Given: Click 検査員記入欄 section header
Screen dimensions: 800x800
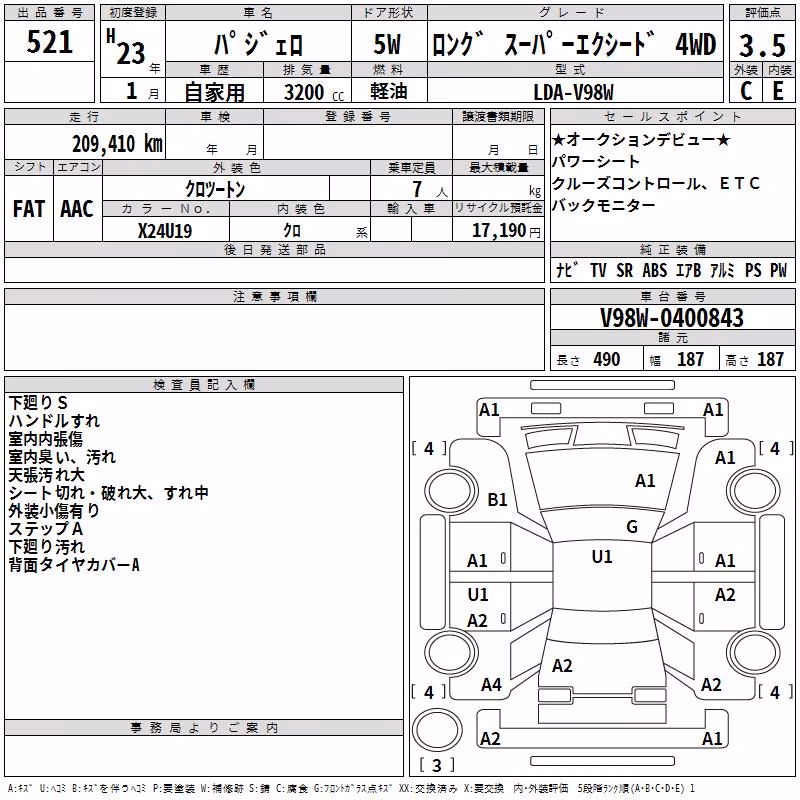Looking at the screenshot, I should coord(204,385).
